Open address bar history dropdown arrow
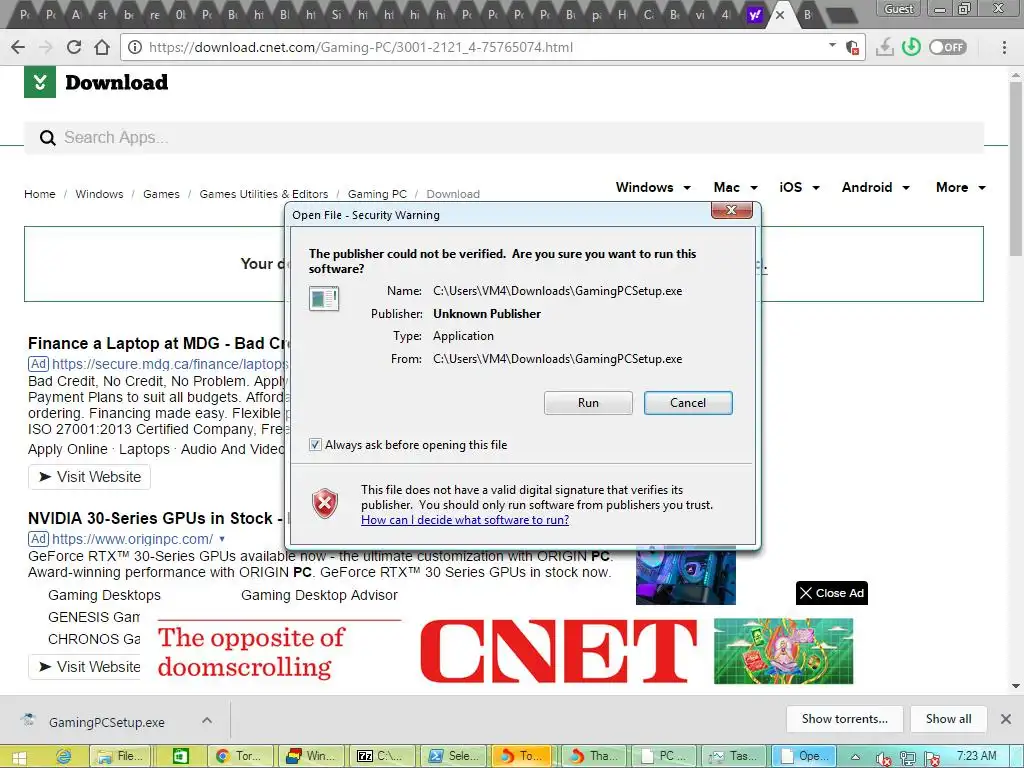Viewport: 1024px width, 768px height. point(833,45)
